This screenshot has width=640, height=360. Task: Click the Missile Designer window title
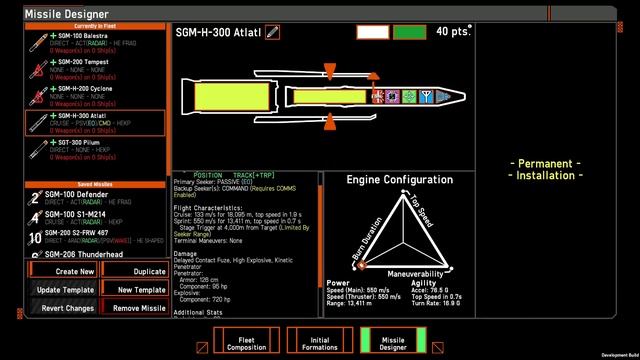67,14
